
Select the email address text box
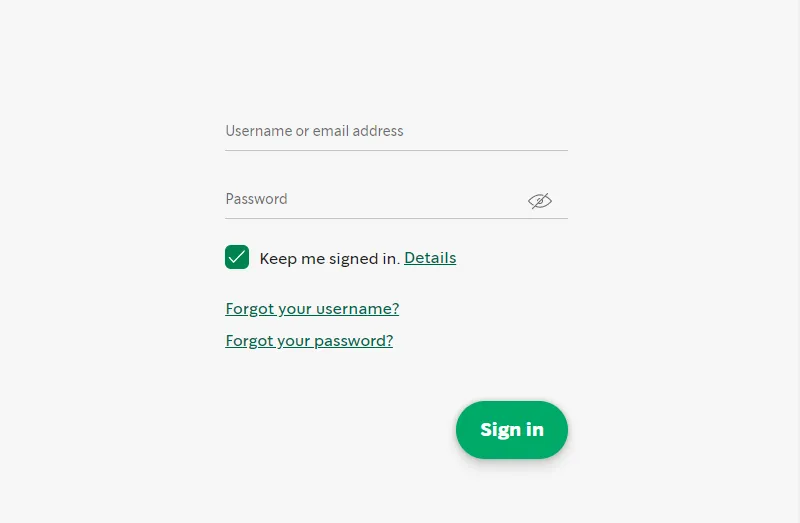[x=396, y=131]
